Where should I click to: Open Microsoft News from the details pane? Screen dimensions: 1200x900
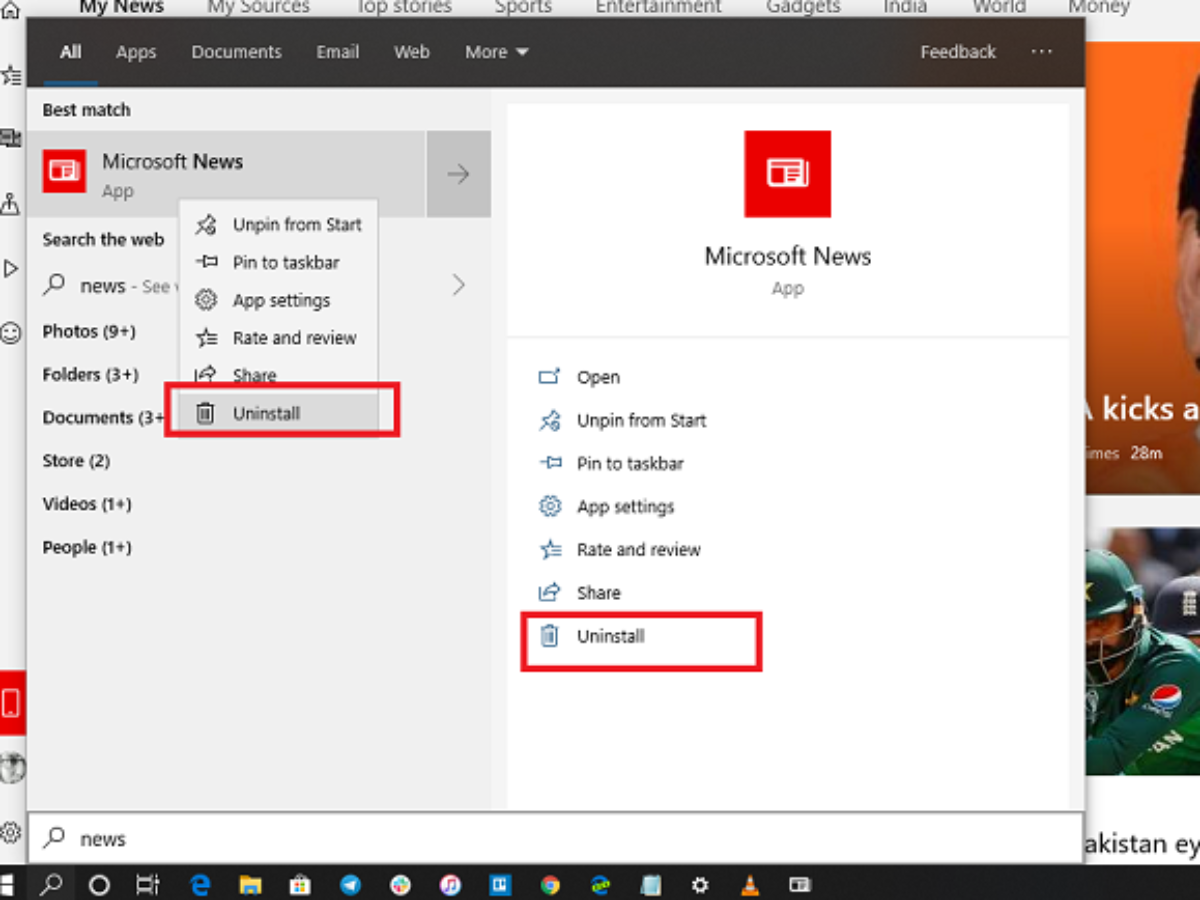pyautogui.click(x=598, y=377)
